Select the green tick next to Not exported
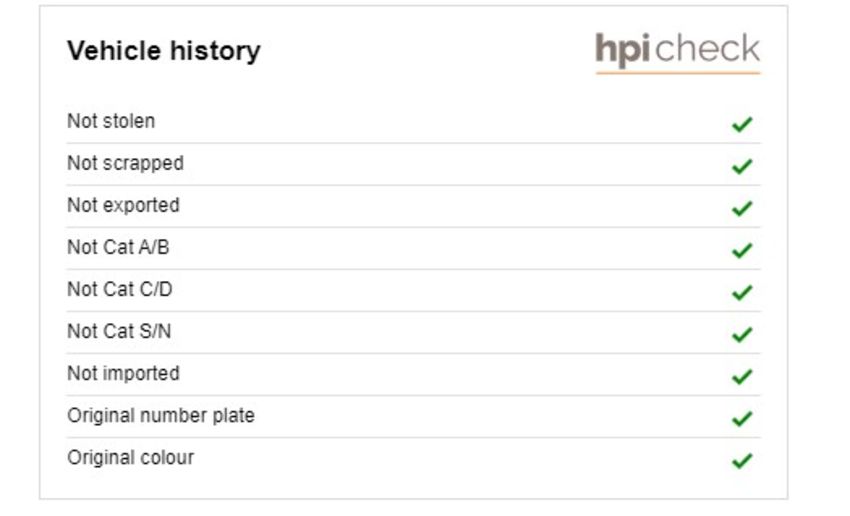 [742, 208]
